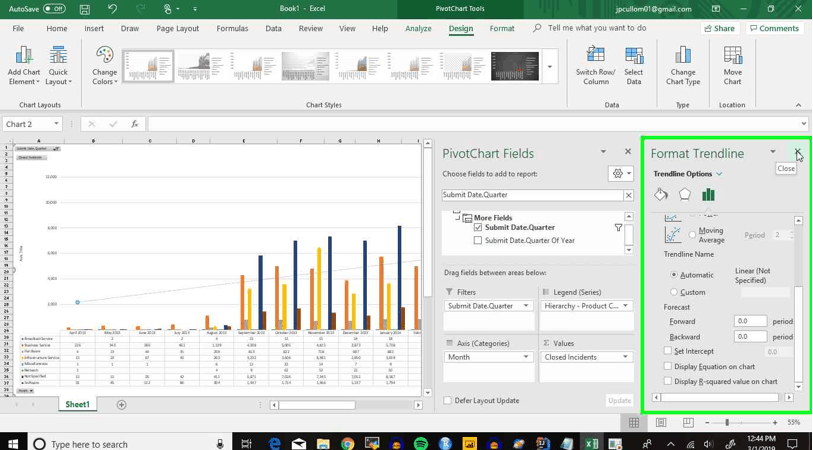Click Move Chart button
This screenshot has height=450, width=813.
point(733,66)
